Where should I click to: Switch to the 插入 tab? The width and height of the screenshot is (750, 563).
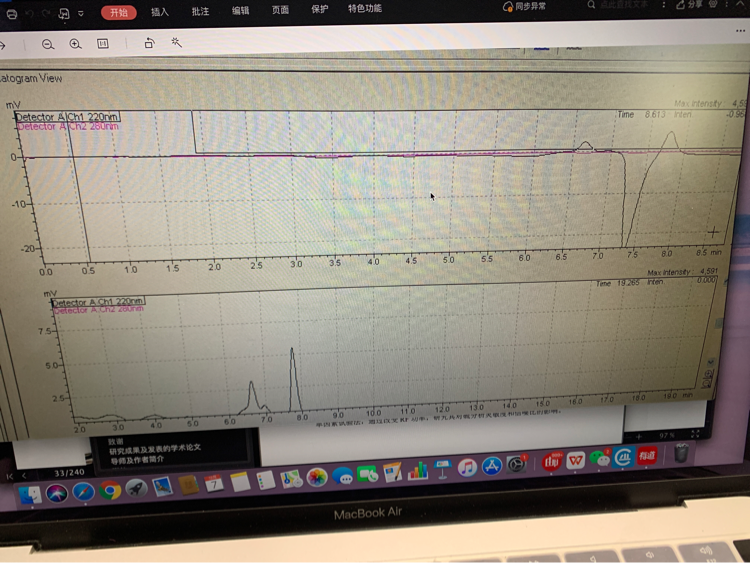(160, 12)
